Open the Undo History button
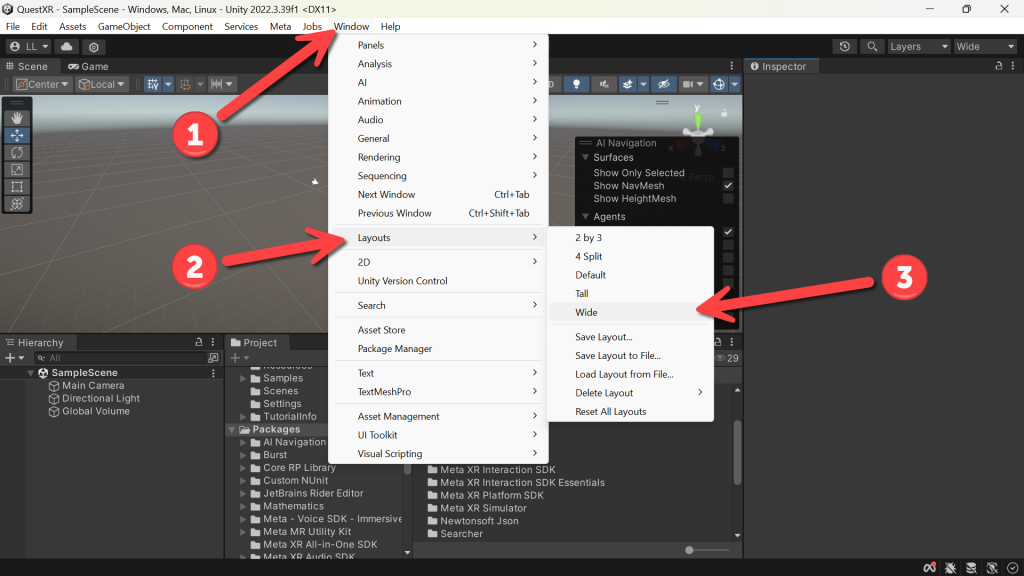 tap(844, 46)
